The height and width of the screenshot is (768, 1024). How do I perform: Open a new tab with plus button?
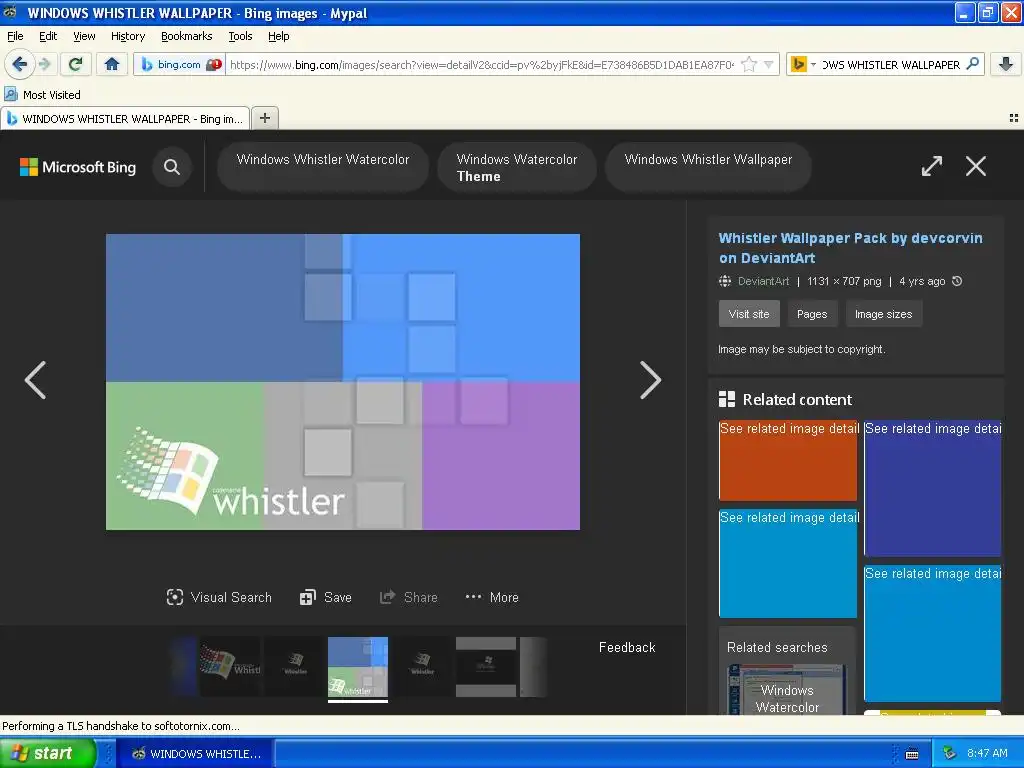click(x=264, y=118)
